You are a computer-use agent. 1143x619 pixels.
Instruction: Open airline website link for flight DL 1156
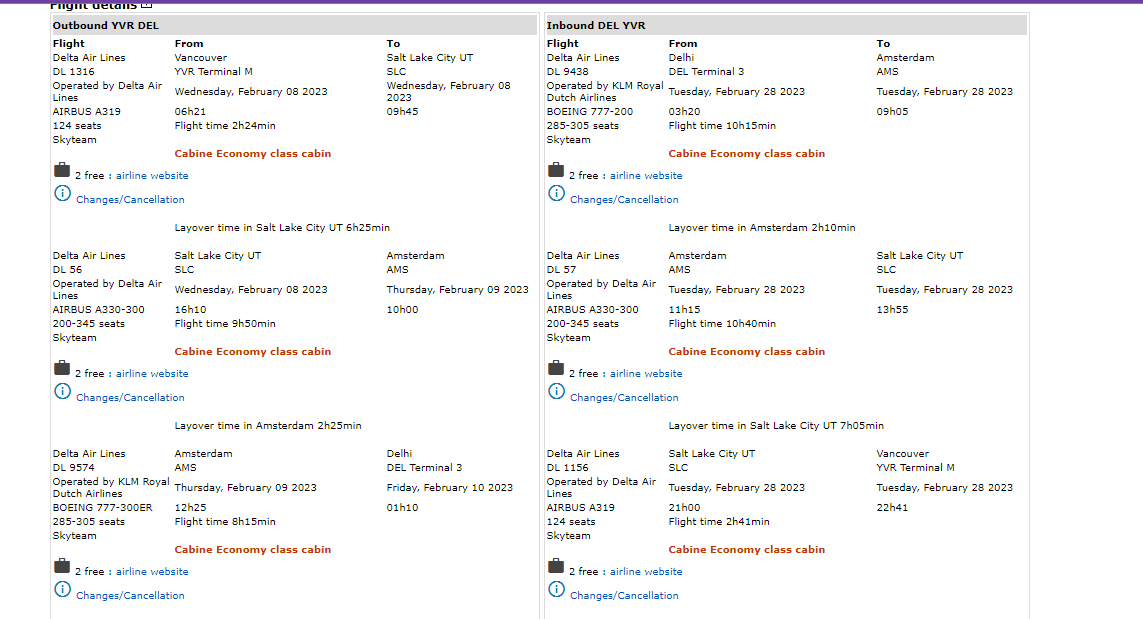[646, 572]
